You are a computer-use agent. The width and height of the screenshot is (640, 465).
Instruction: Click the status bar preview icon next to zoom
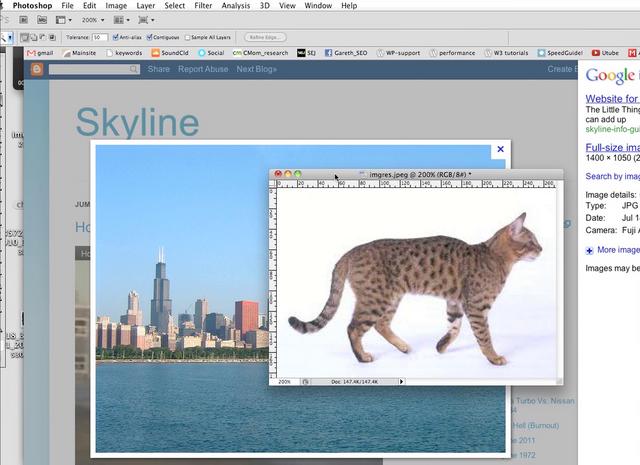tap(305, 382)
